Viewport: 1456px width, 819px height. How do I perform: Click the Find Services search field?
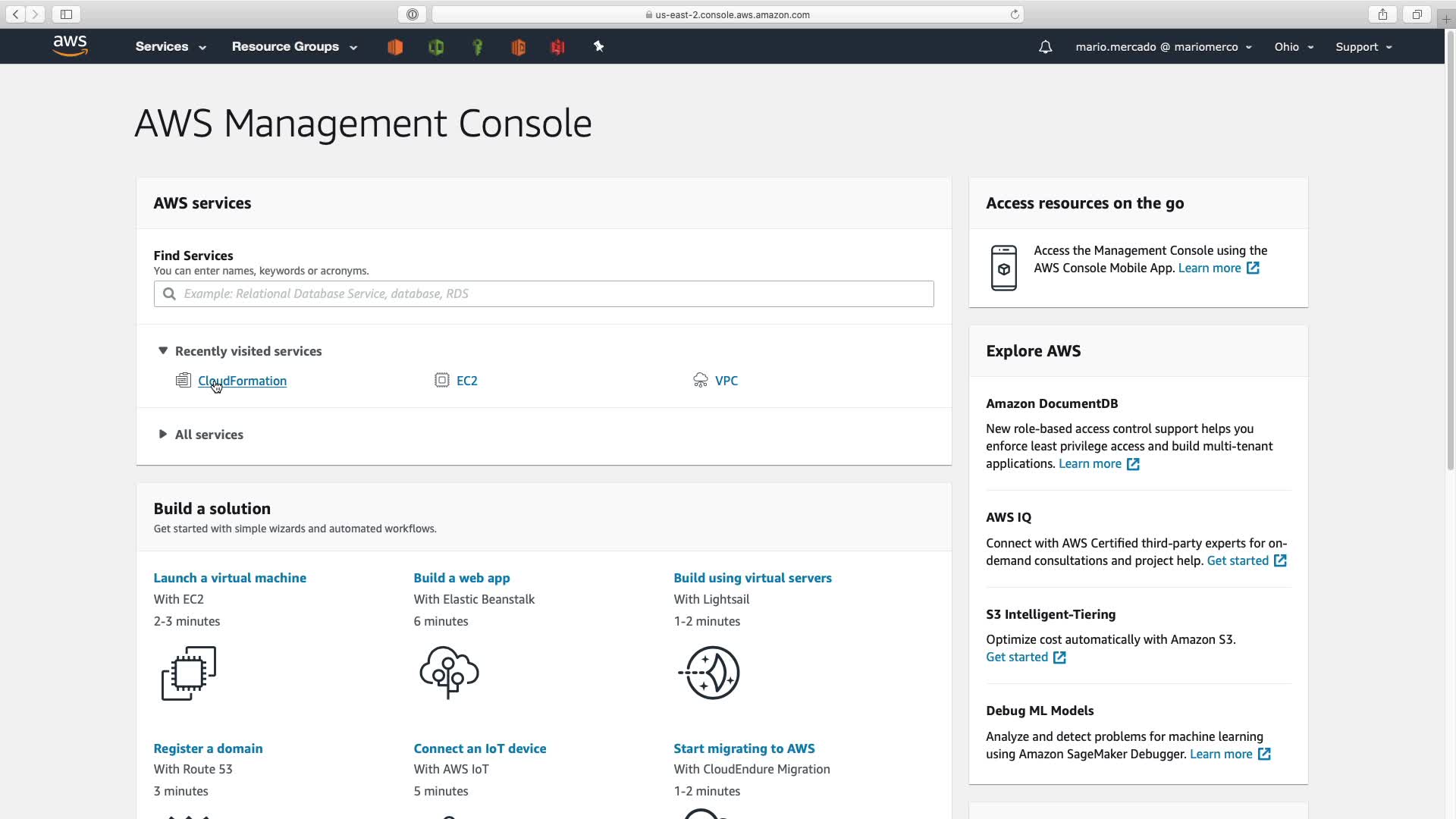[x=543, y=294]
